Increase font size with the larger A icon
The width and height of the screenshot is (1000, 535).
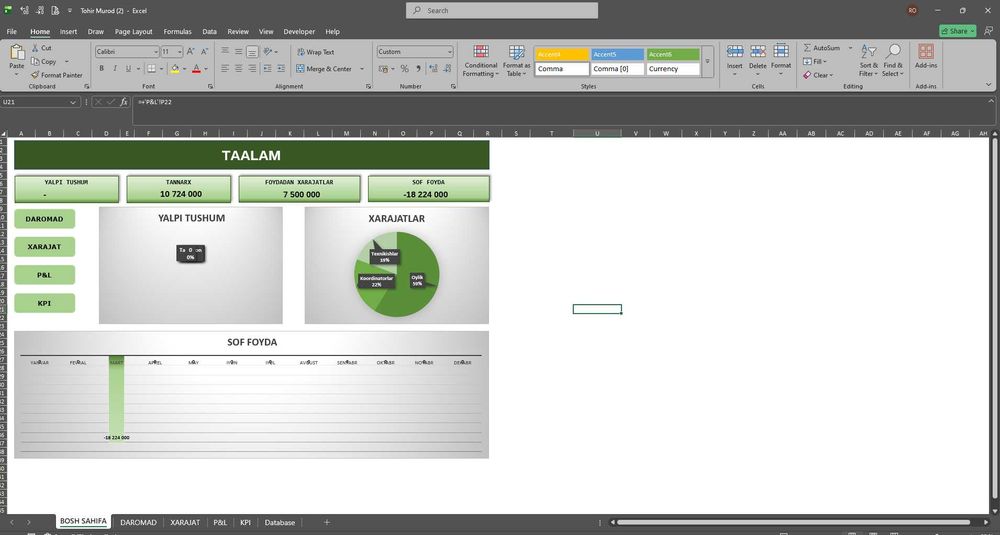[190, 52]
